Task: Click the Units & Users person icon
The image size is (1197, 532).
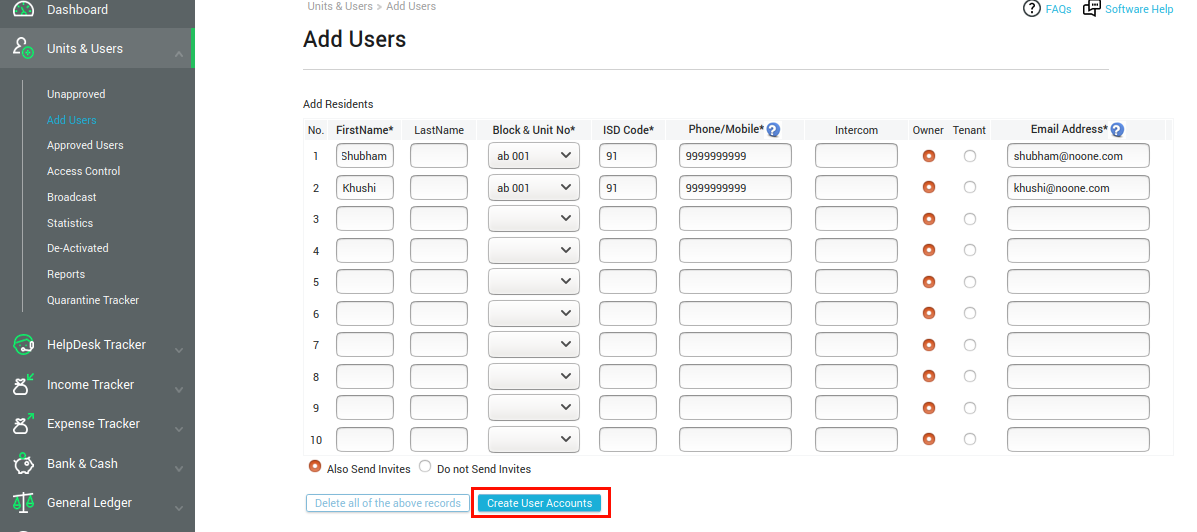Action: pos(24,49)
